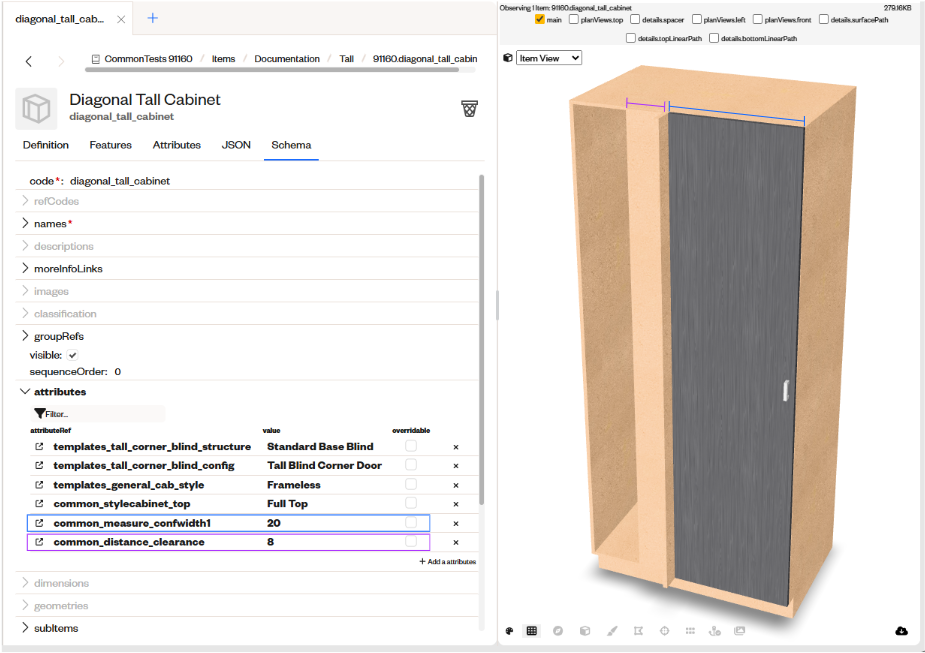This screenshot has height=653, width=925.
Task: Toggle the grid table icon in viewer toolbar
Action: [x=532, y=631]
